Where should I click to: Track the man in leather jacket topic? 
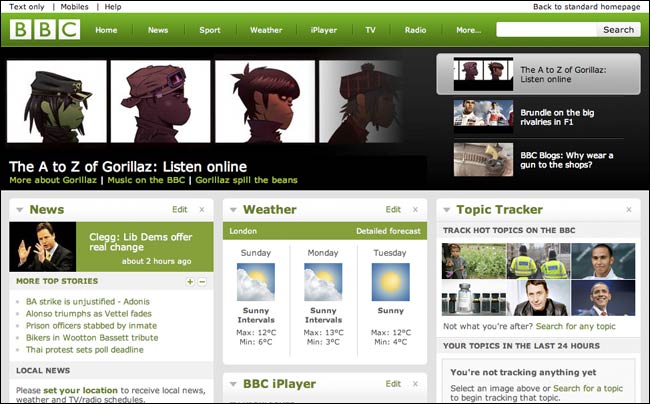pos(538,298)
